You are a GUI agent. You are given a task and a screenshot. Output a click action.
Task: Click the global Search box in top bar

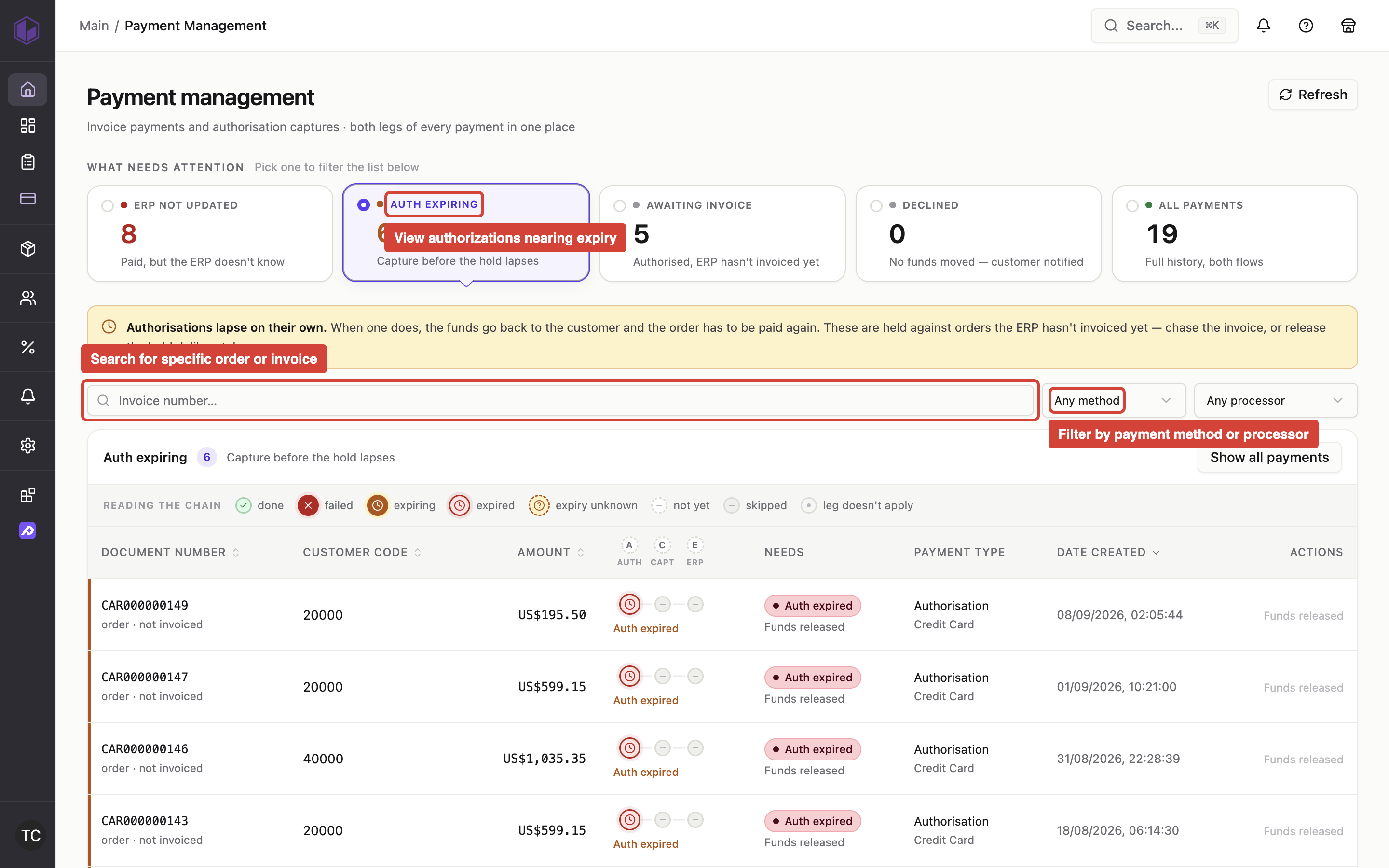[x=1164, y=25]
